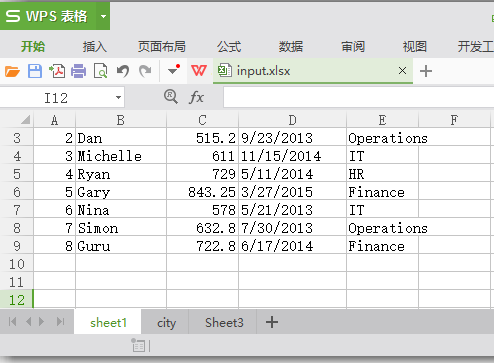Select all cells with the corner triangle
This screenshot has height=363, width=494.
pyautogui.click(x=25, y=119)
